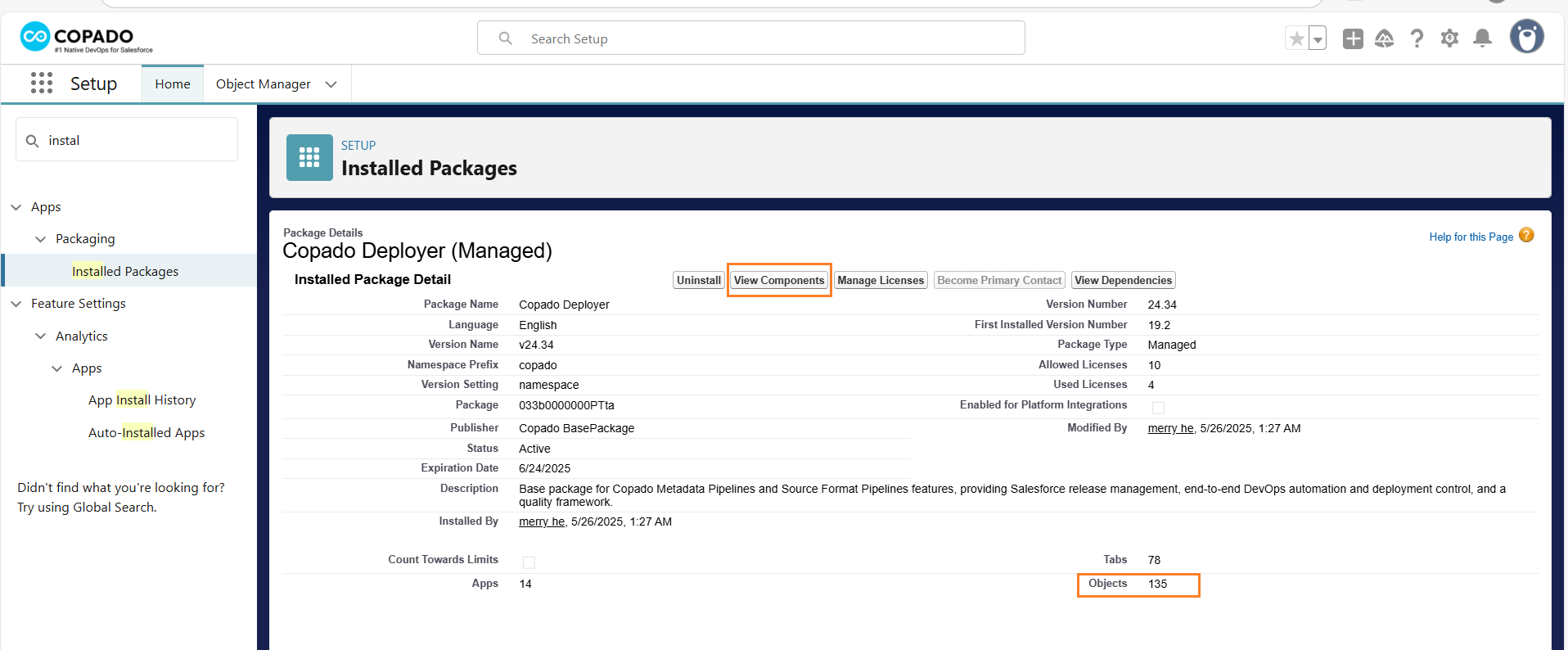This screenshot has height=650, width=1568.
Task: Toggle the Count Towards Limits checkbox
Action: click(x=529, y=562)
